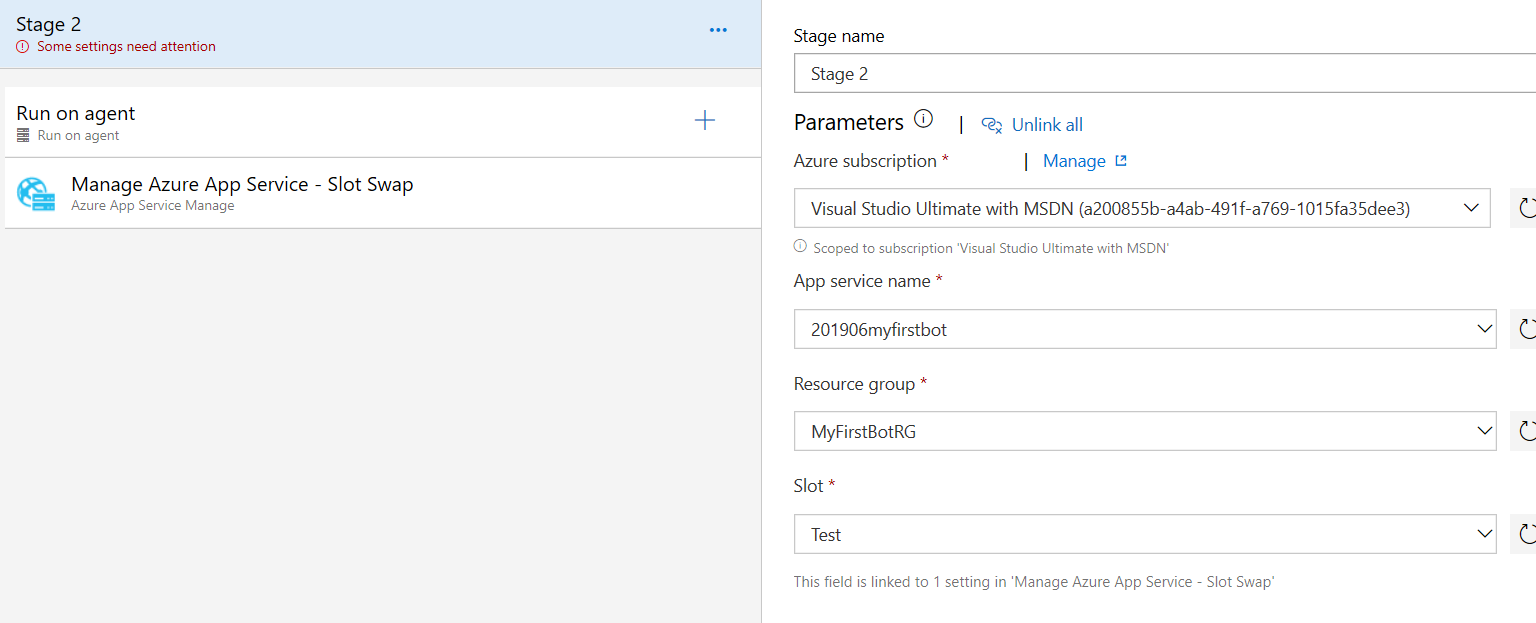Click the Azure App Service Manage icon
This screenshot has height=623, width=1536.
click(x=36, y=193)
